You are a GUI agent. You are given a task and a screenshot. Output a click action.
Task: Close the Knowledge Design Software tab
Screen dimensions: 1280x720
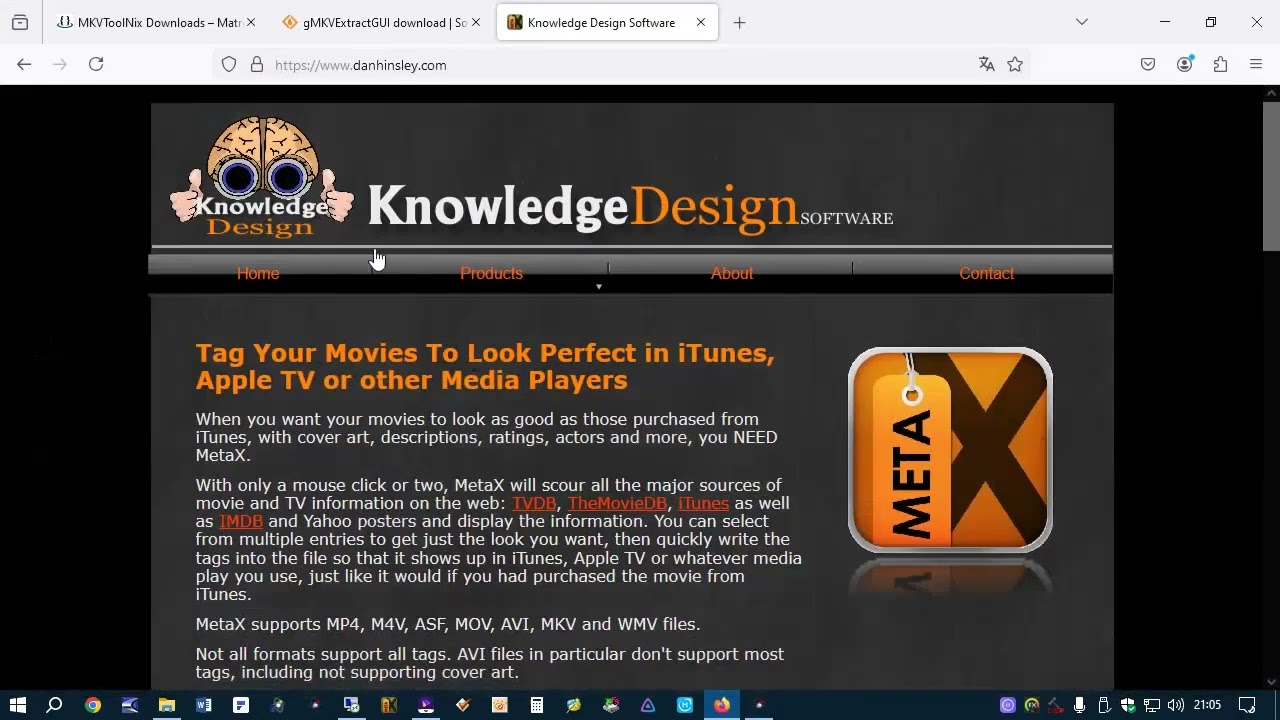click(x=700, y=22)
